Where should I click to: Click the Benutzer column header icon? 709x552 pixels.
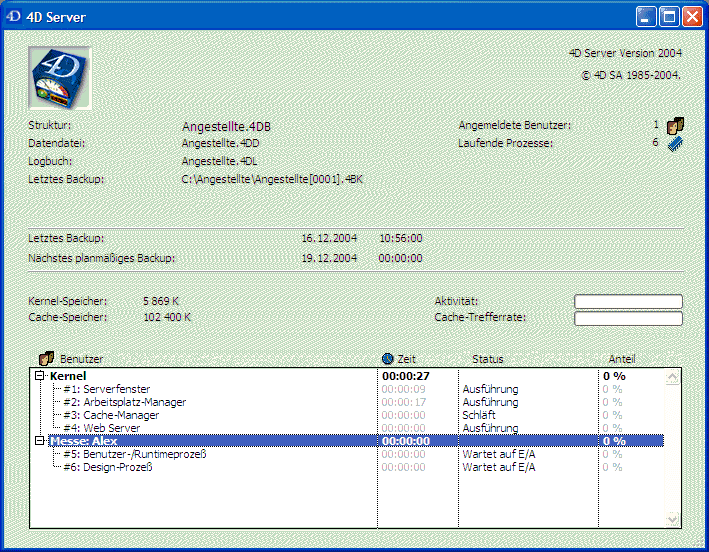tap(46, 358)
